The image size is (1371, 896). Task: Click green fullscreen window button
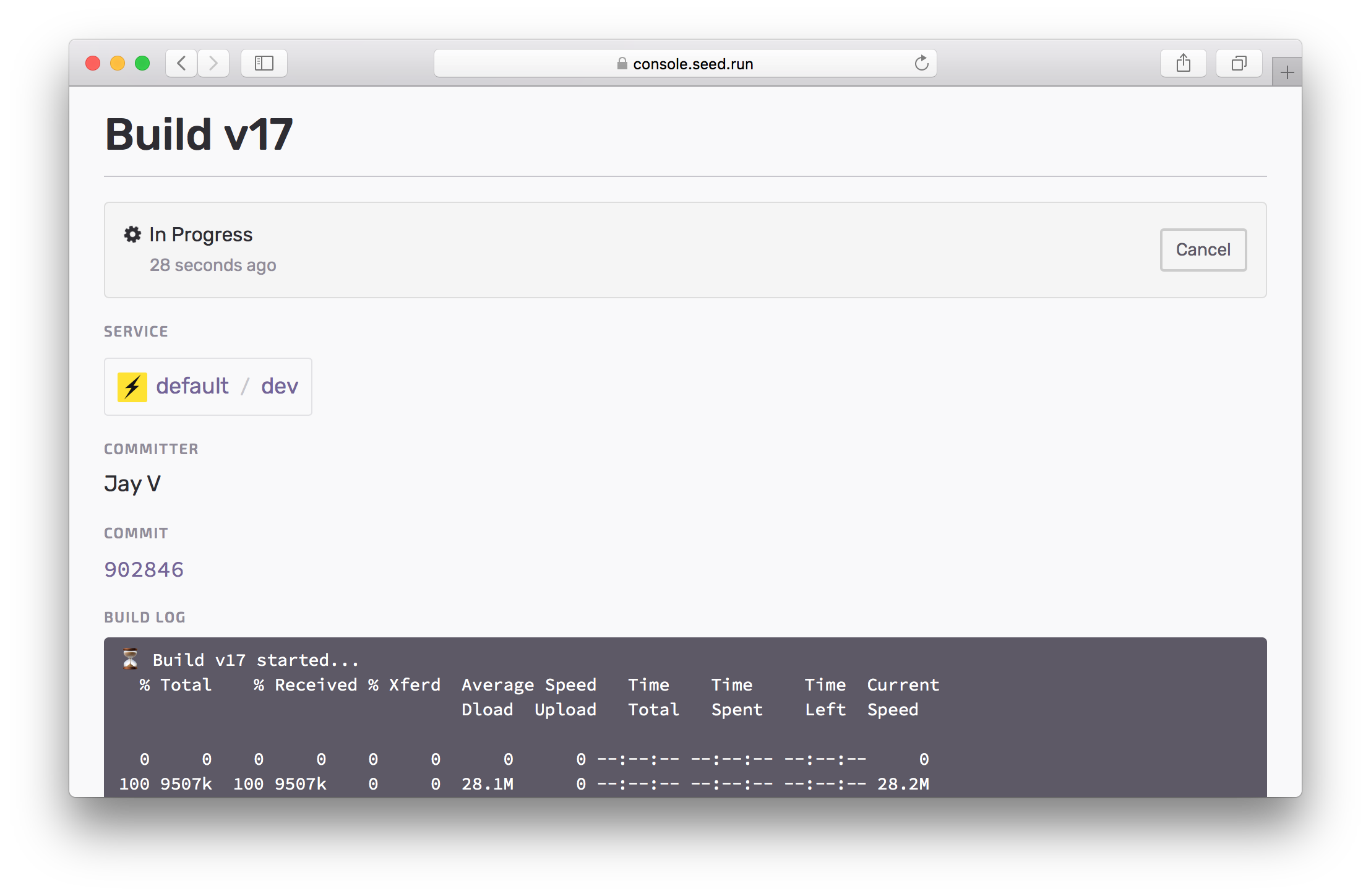(x=142, y=63)
